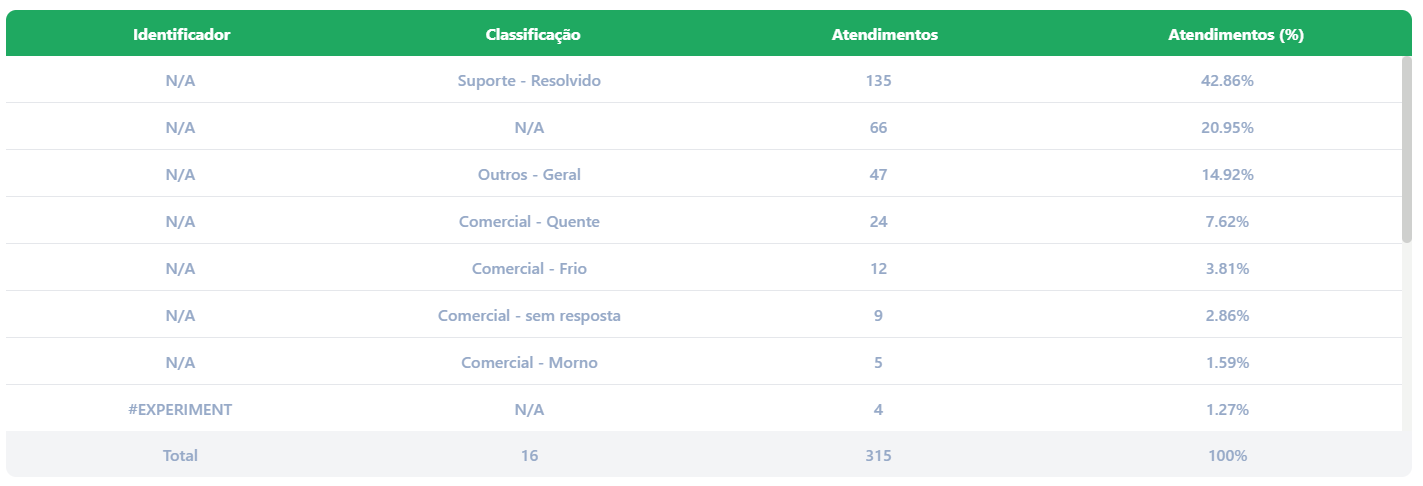Select the Atendimentos (%) column header
Screen dimensions: 1423x486
click(x=1236, y=34)
